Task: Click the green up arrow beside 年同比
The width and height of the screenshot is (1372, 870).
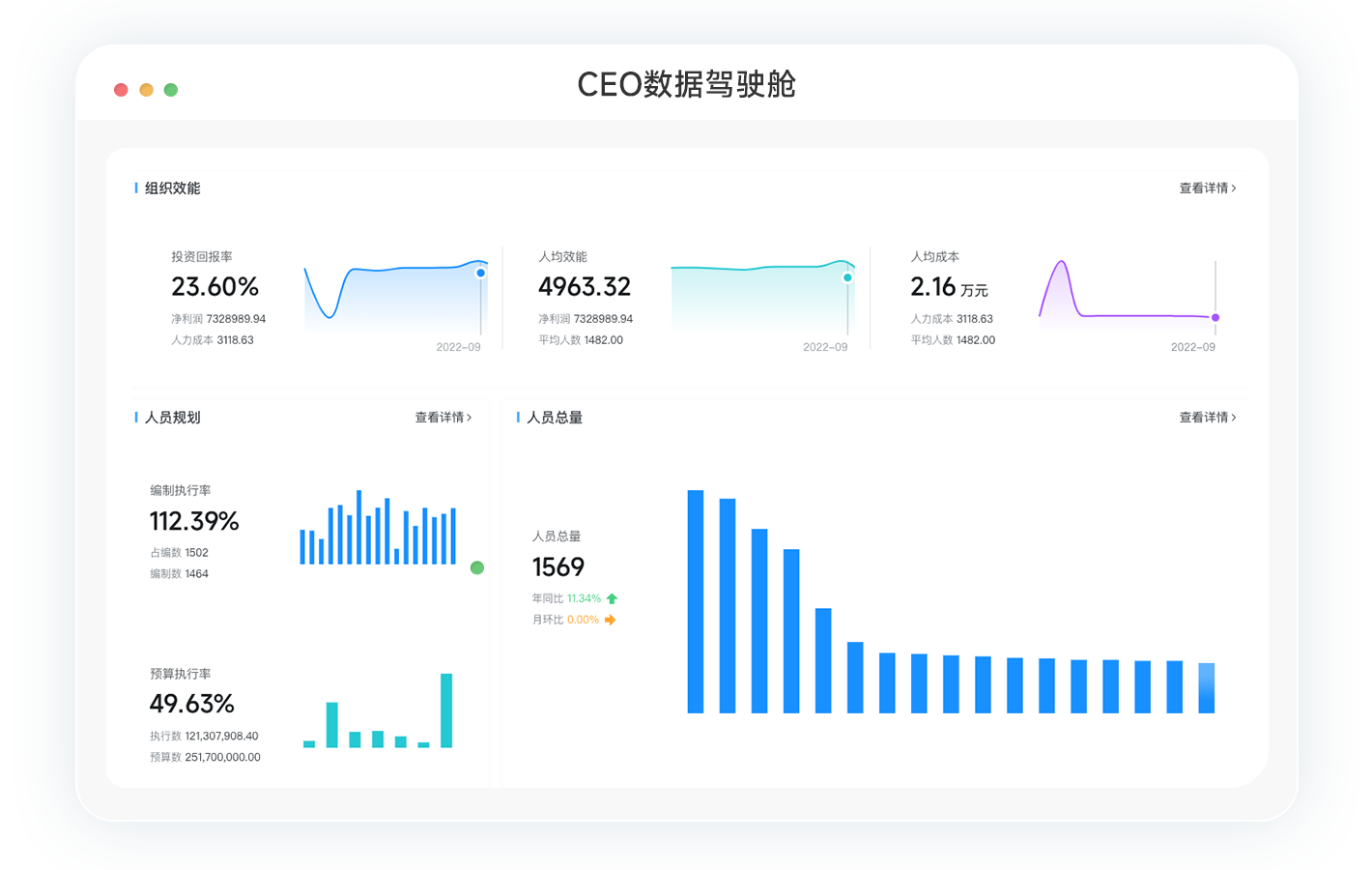Action: click(x=612, y=598)
